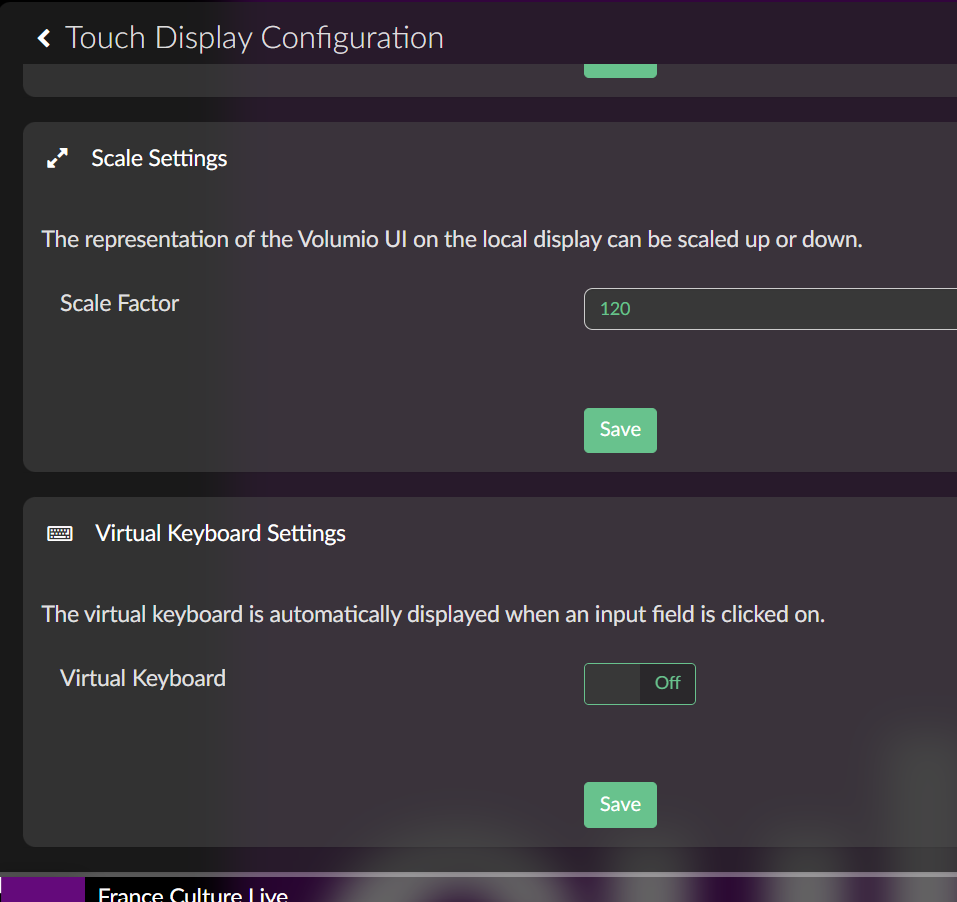957x902 pixels.
Task: Click the Scale Factor label
Action: pos(119,303)
